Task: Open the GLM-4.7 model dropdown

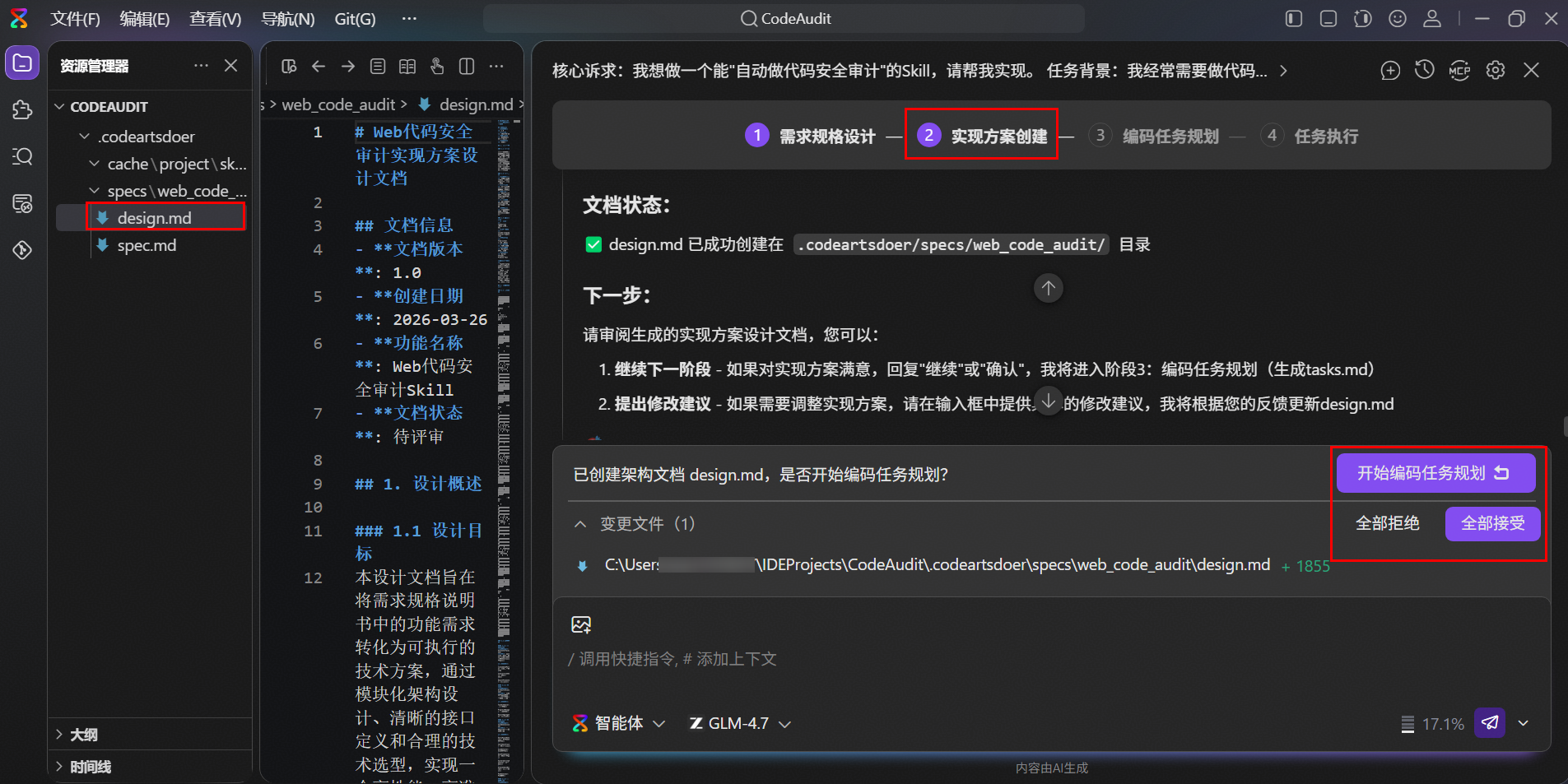Action: pos(740,723)
